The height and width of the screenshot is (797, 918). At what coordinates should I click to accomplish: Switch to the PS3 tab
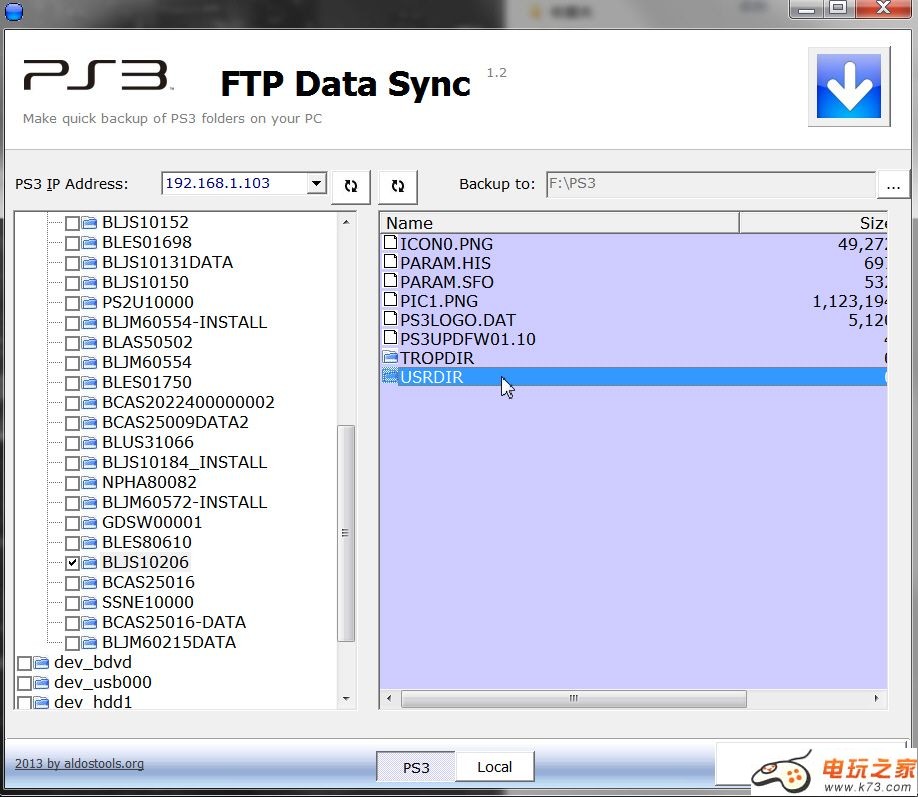(416, 767)
